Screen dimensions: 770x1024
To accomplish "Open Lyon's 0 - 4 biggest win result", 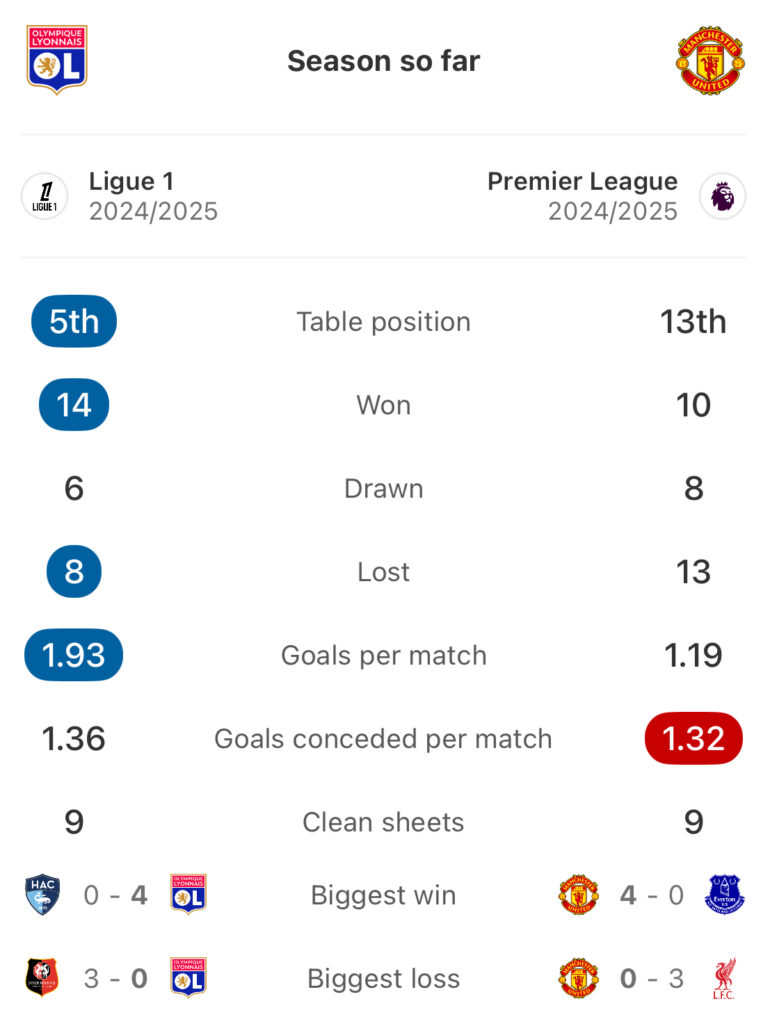I will coord(116,895).
